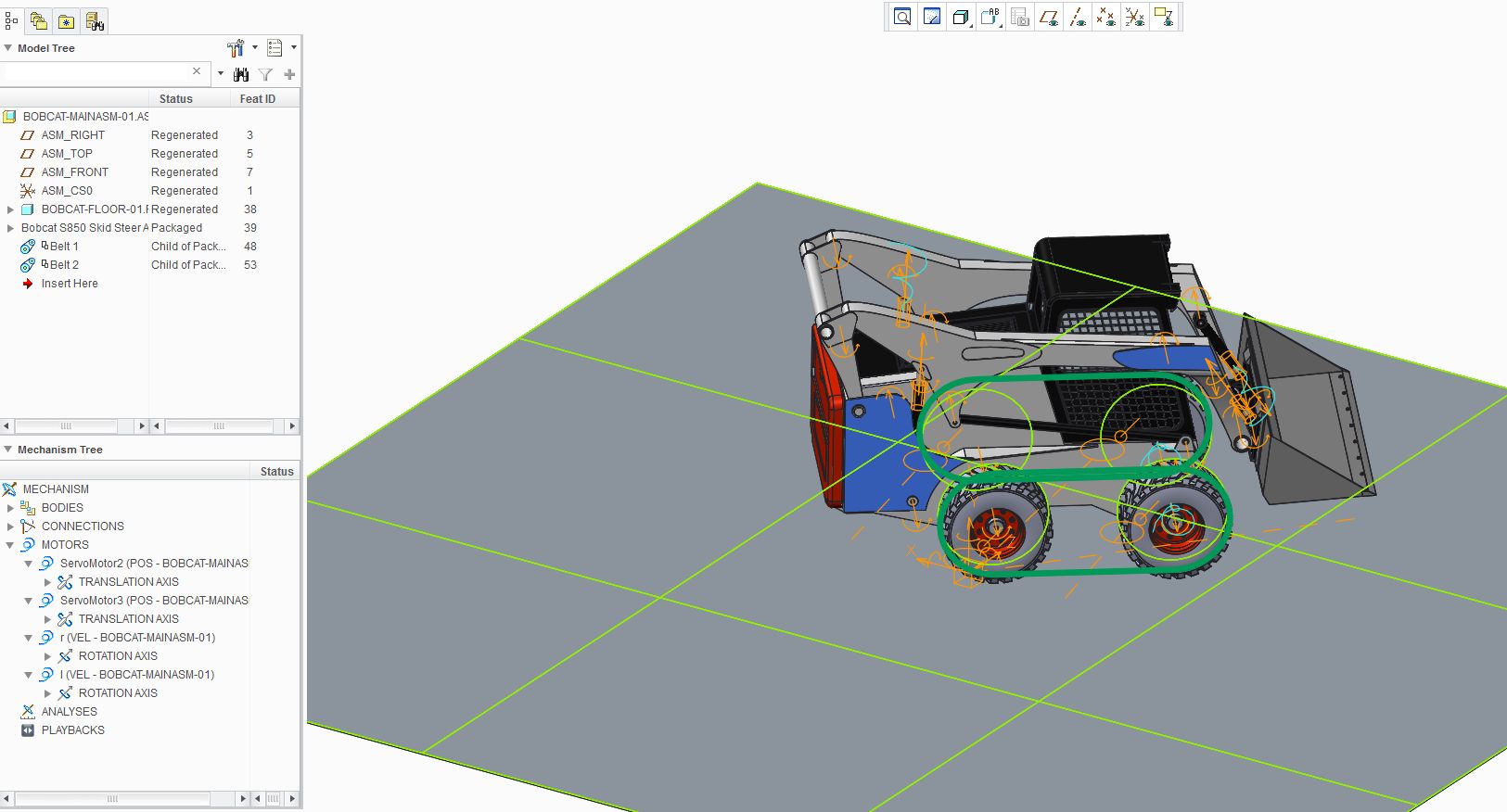Toggle datum point display
This screenshot has width=1507, height=812.
pos(1106,17)
